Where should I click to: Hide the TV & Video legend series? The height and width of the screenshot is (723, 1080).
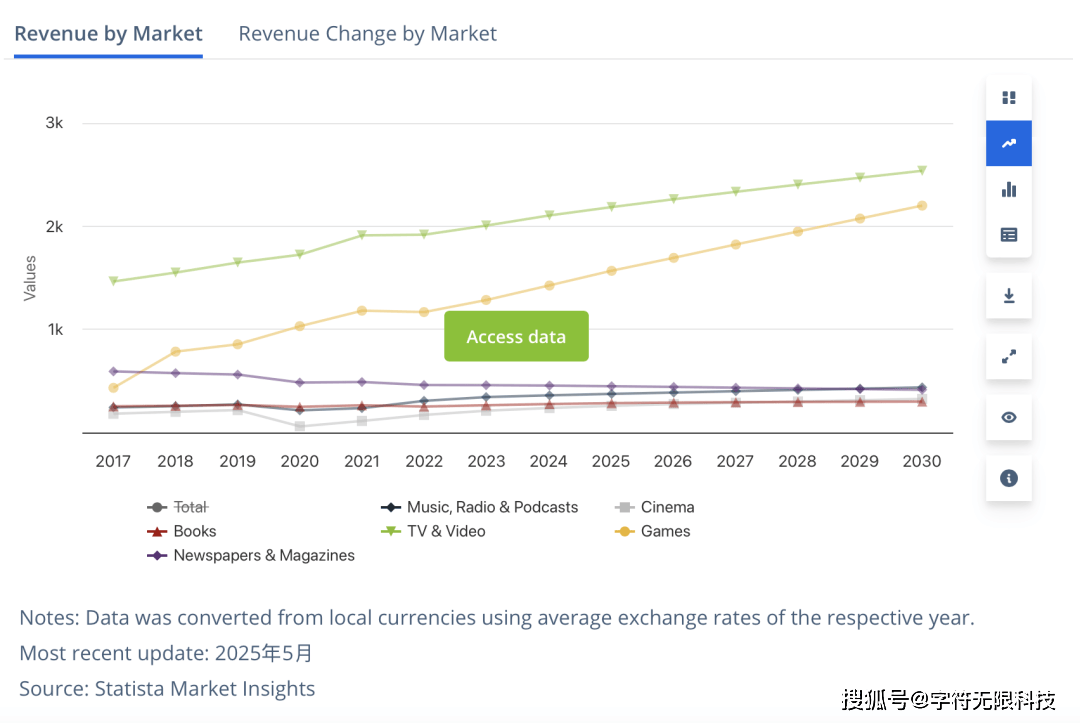[x=445, y=531]
